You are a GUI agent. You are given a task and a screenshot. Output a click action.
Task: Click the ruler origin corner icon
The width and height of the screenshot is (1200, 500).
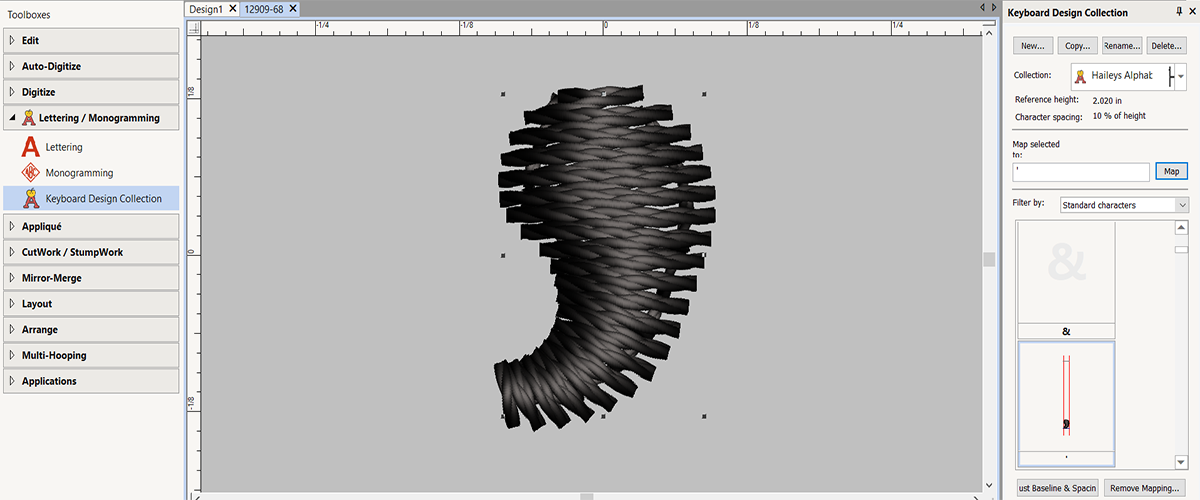[x=194, y=29]
